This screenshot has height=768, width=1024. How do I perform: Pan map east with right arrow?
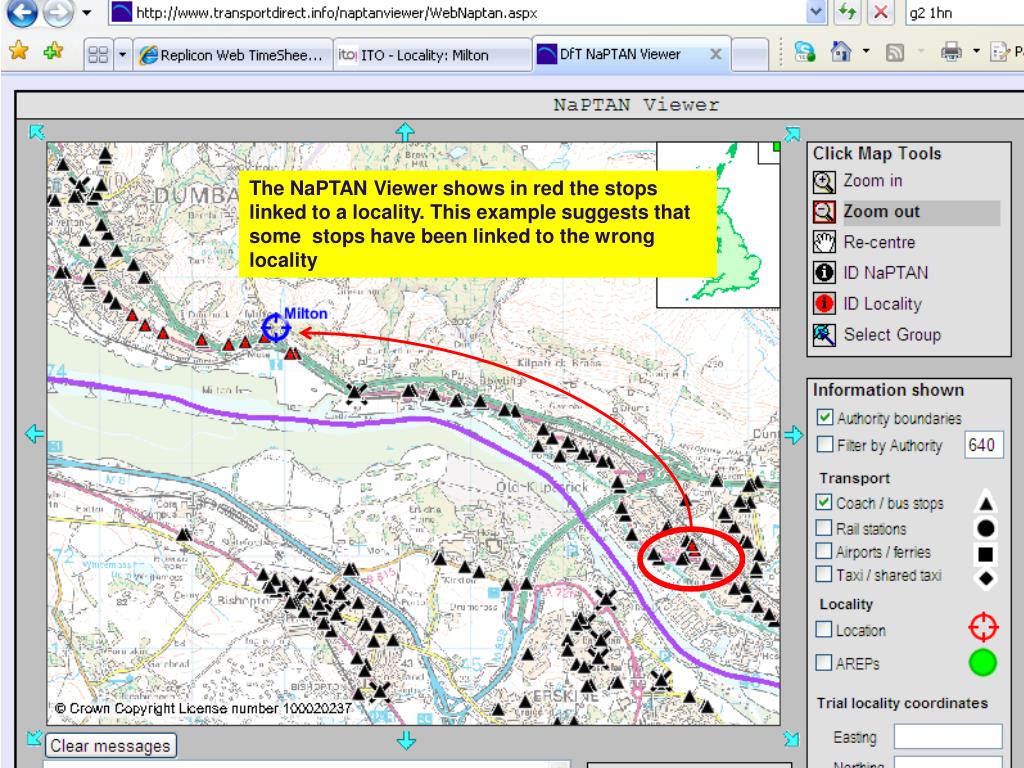pyautogui.click(x=793, y=434)
